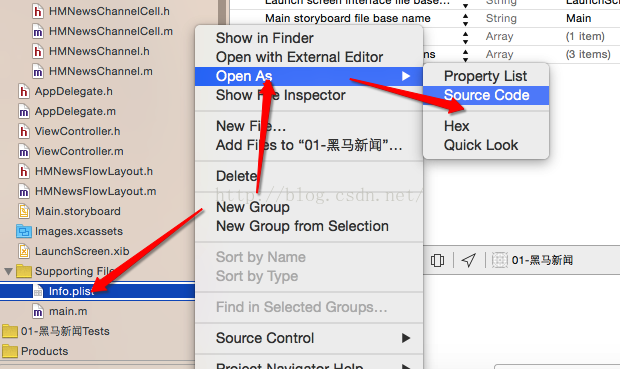Select the Main.storyboard file name
Screen dimensions: 620x369
[78, 211]
